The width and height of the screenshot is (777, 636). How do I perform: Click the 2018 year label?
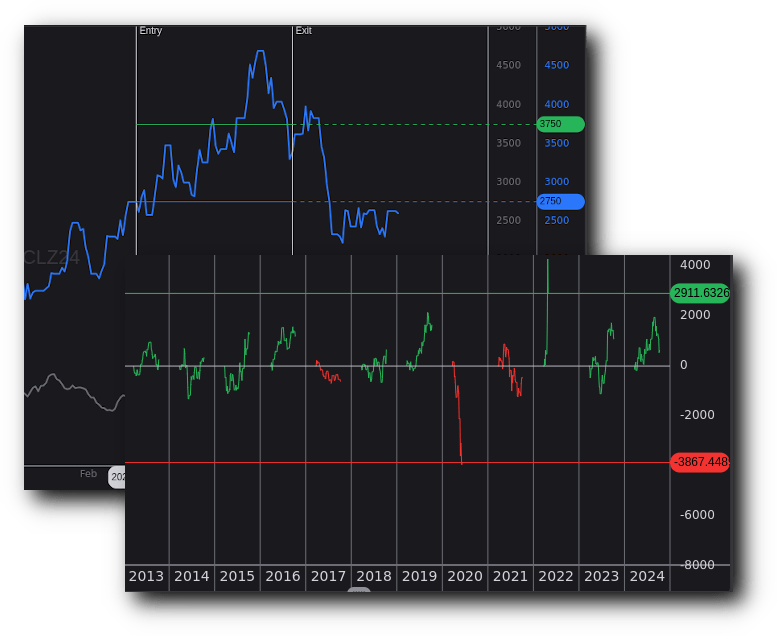pos(374,577)
